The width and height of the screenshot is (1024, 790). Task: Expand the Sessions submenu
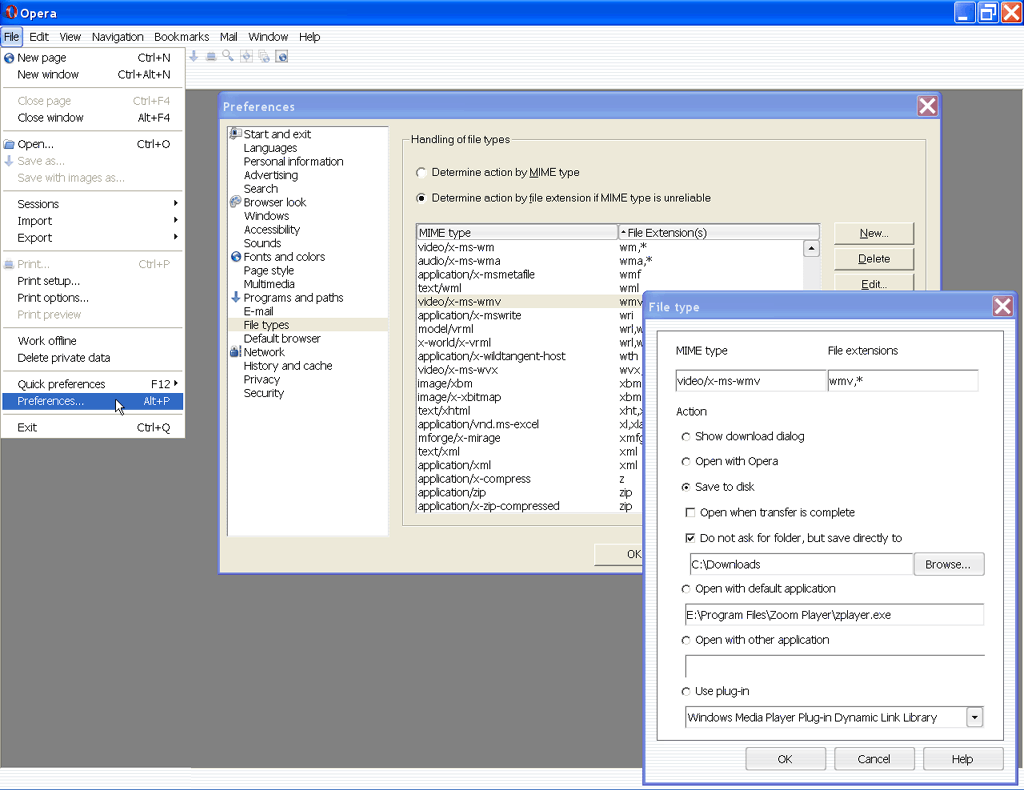pos(36,203)
